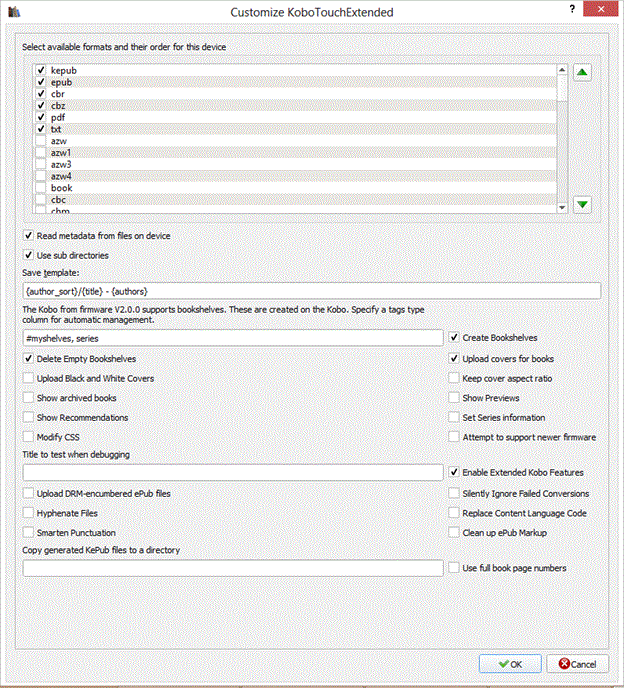Enable Hyphenate Files option

(x=29, y=513)
